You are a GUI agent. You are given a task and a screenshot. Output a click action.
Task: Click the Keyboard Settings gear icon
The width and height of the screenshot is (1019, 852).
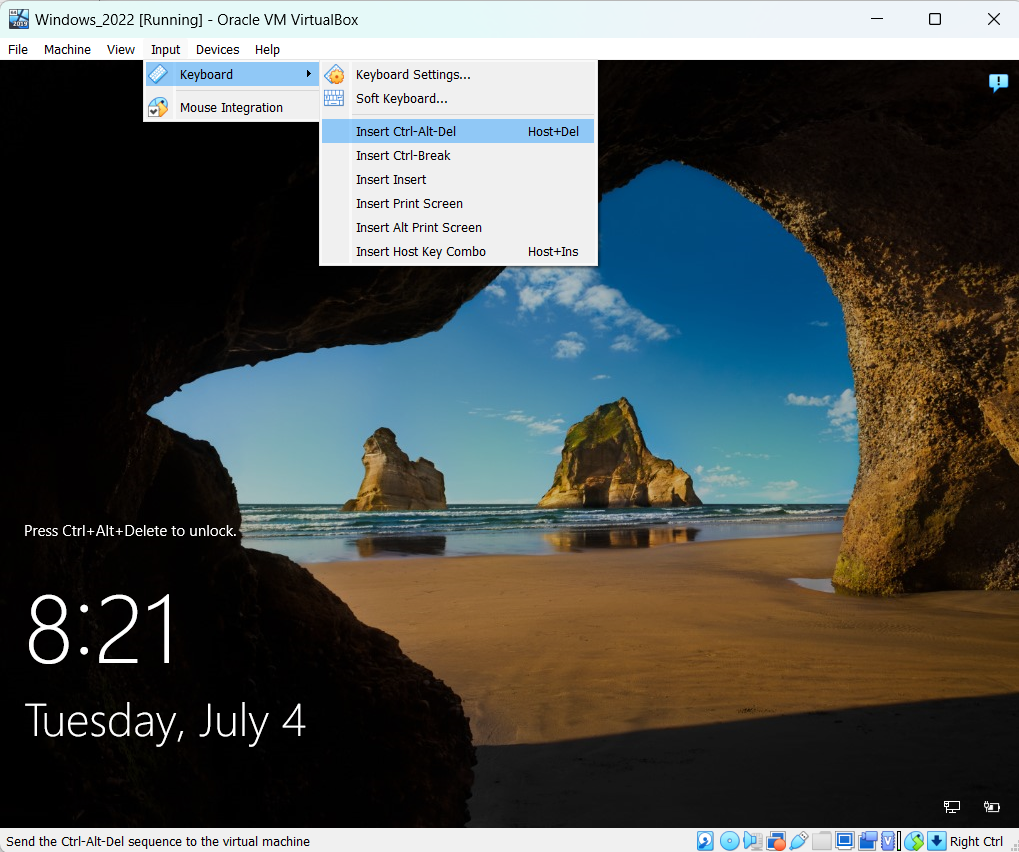(335, 75)
